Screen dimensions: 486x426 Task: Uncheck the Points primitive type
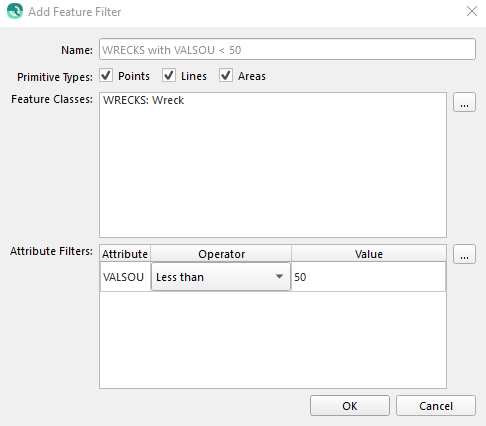[x=106, y=76]
